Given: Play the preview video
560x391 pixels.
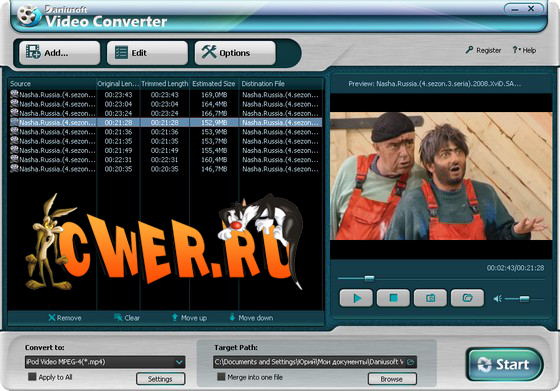Looking at the screenshot, I should click(x=356, y=298).
